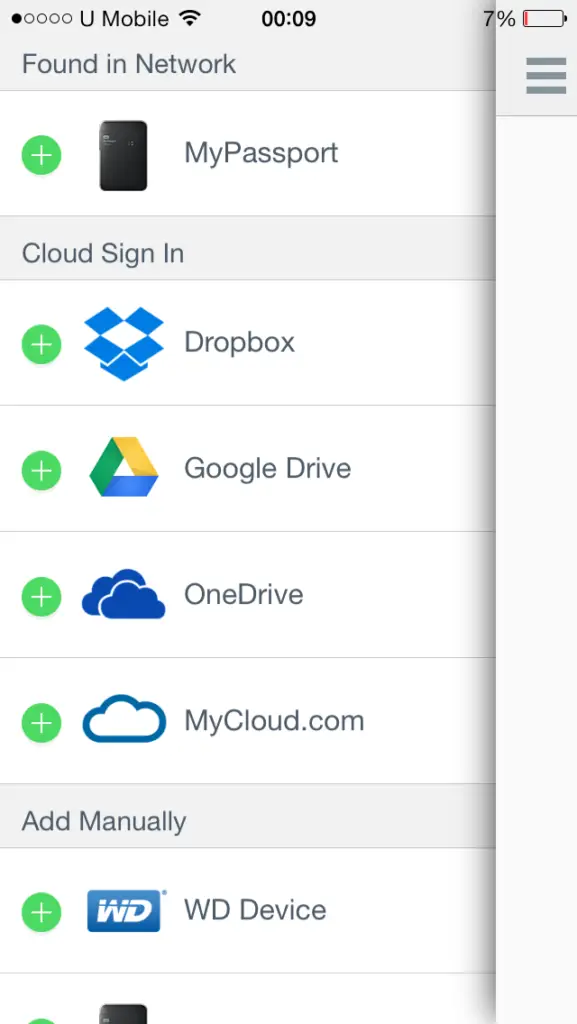Click the Google Drive triangle logo
The height and width of the screenshot is (1024, 577).
coord(123,466)
